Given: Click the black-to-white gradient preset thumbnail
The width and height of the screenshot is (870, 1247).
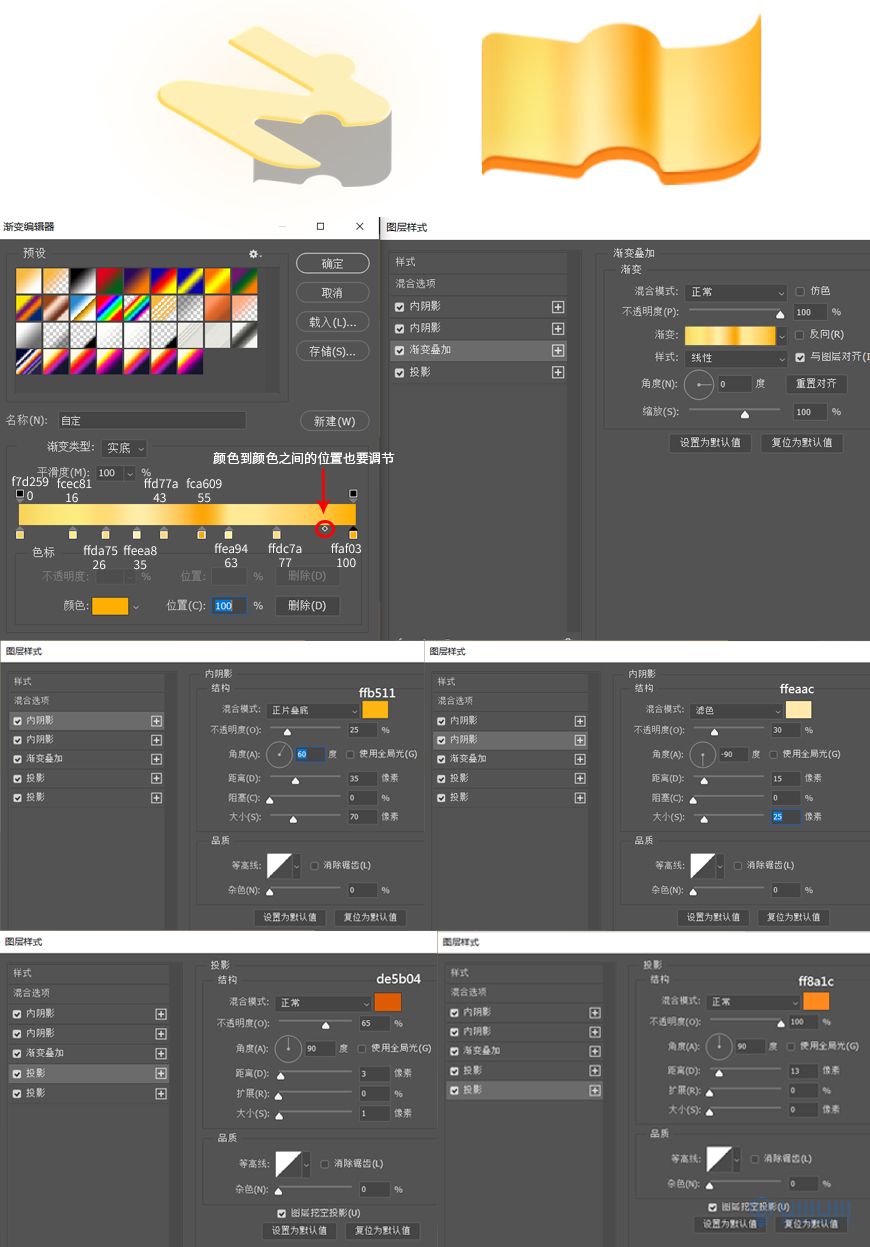Looking at the screenshot, I should (x=81, y=280).
